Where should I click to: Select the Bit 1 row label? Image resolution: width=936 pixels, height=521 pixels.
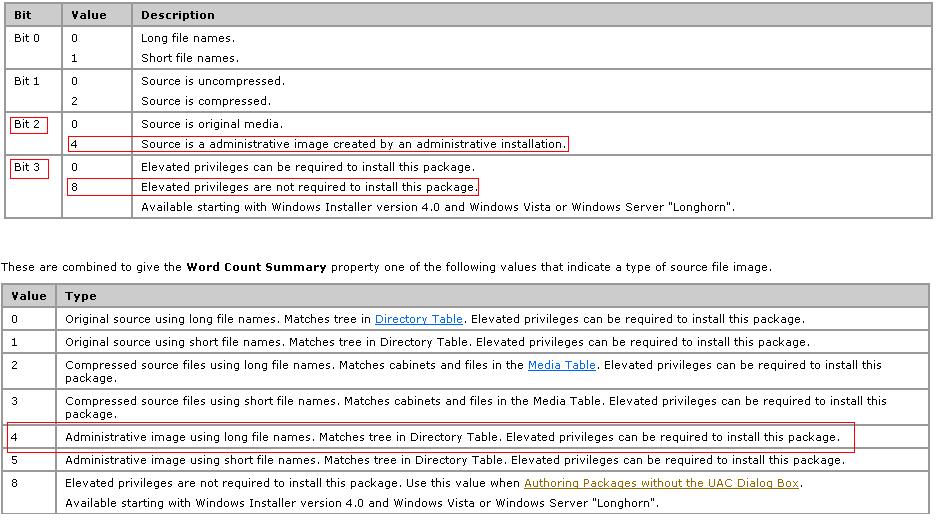pyautogui.click(x=26, y=81)
